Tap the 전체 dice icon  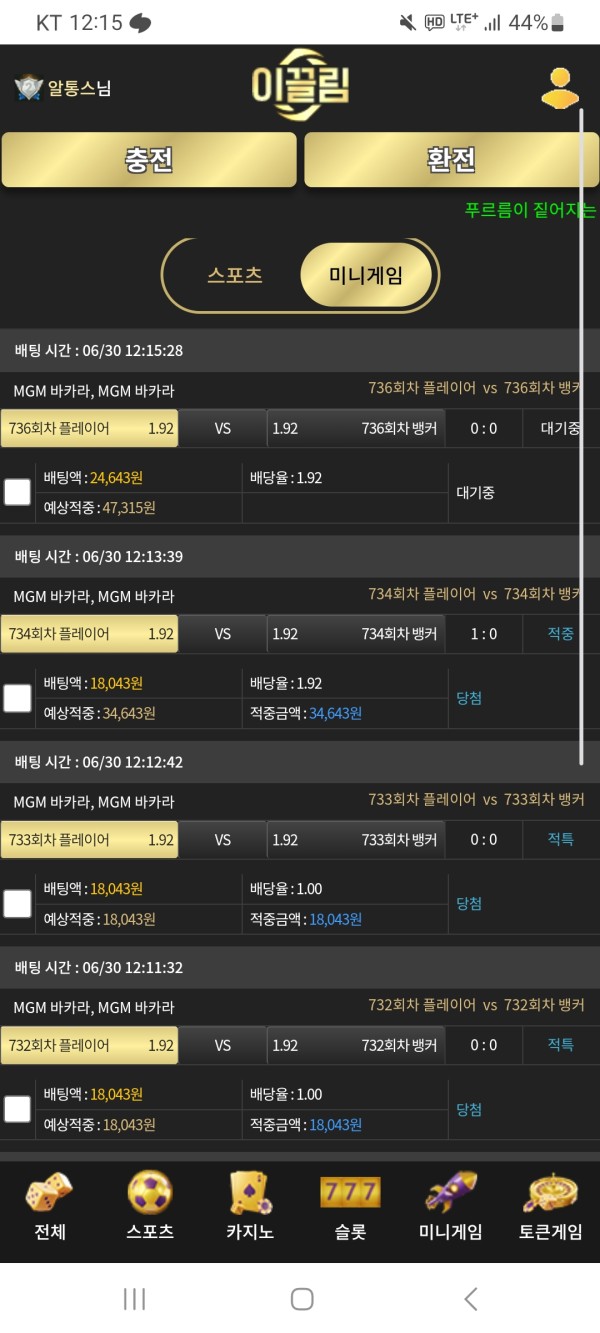[x=49, y=1193]
